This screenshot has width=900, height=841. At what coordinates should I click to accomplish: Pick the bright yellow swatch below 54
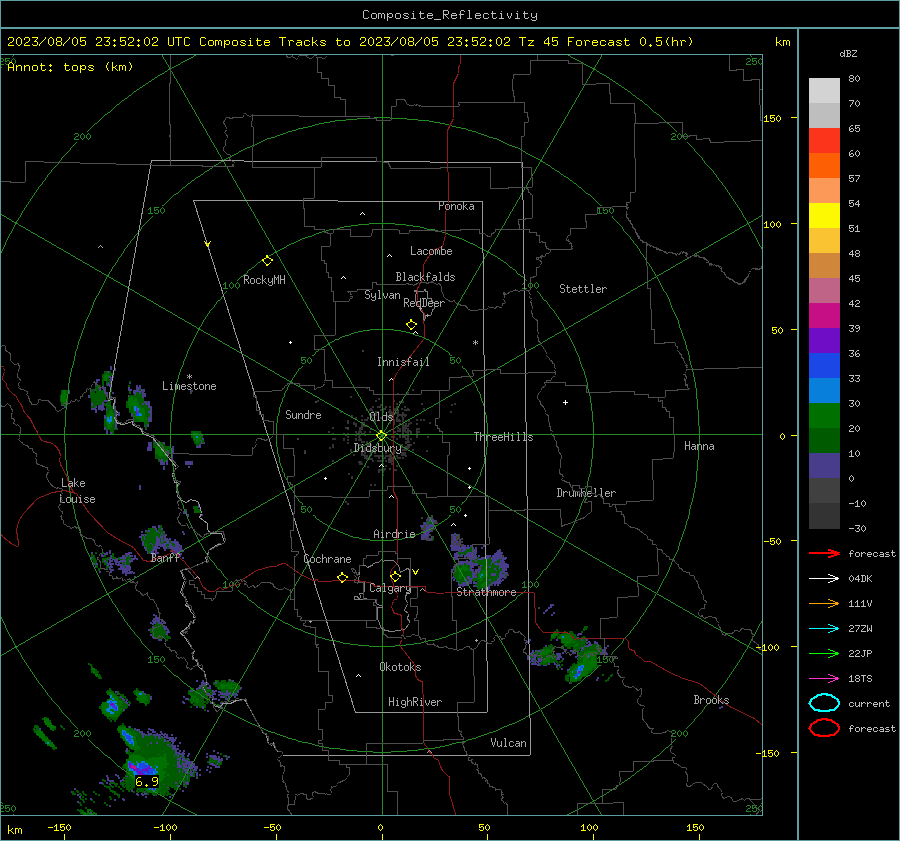tap(824, 215)
